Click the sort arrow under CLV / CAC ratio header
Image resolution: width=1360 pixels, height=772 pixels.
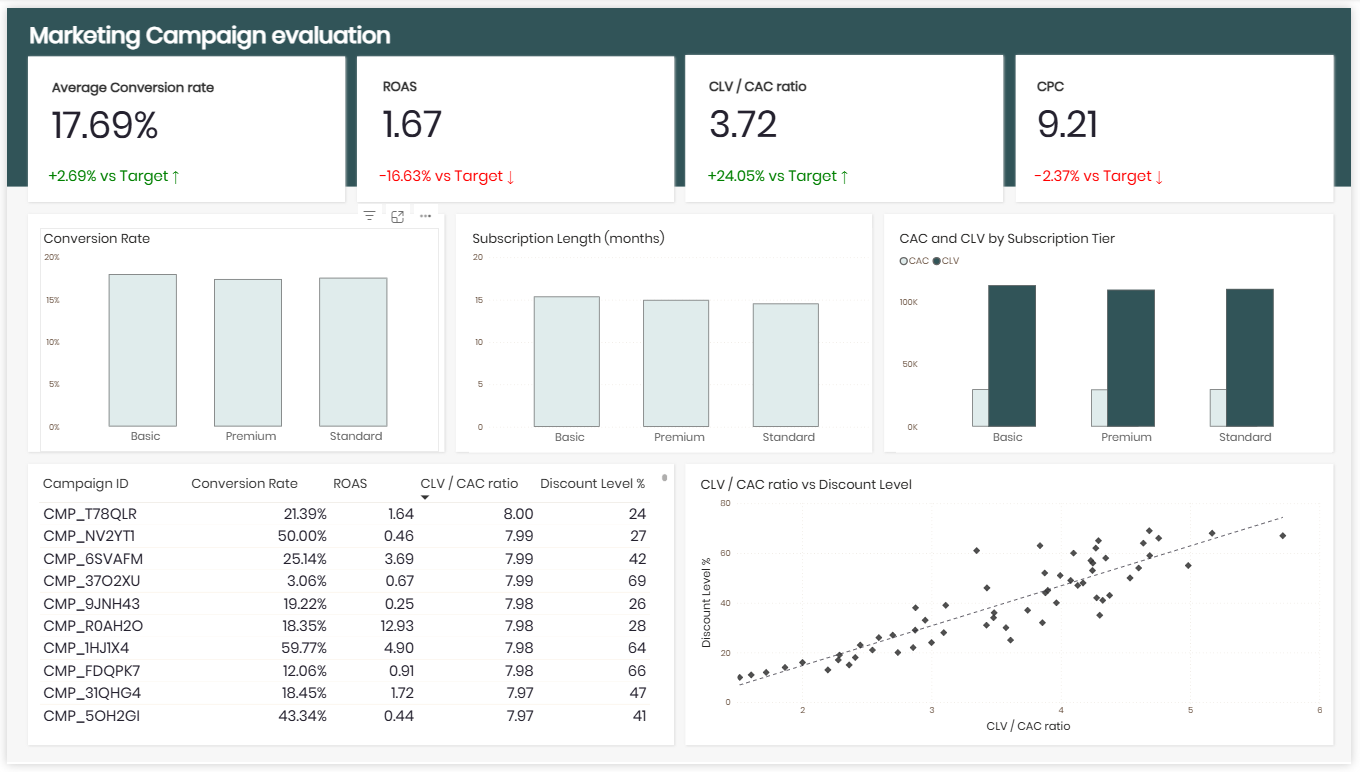pos(425,497)
